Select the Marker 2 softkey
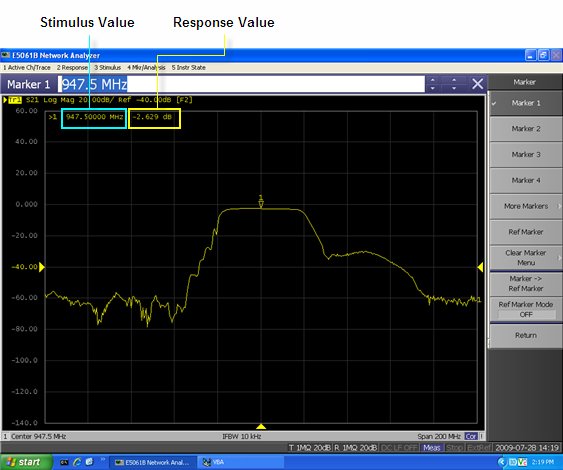Screen dimensions: 563x470 (x=526, y=129)
